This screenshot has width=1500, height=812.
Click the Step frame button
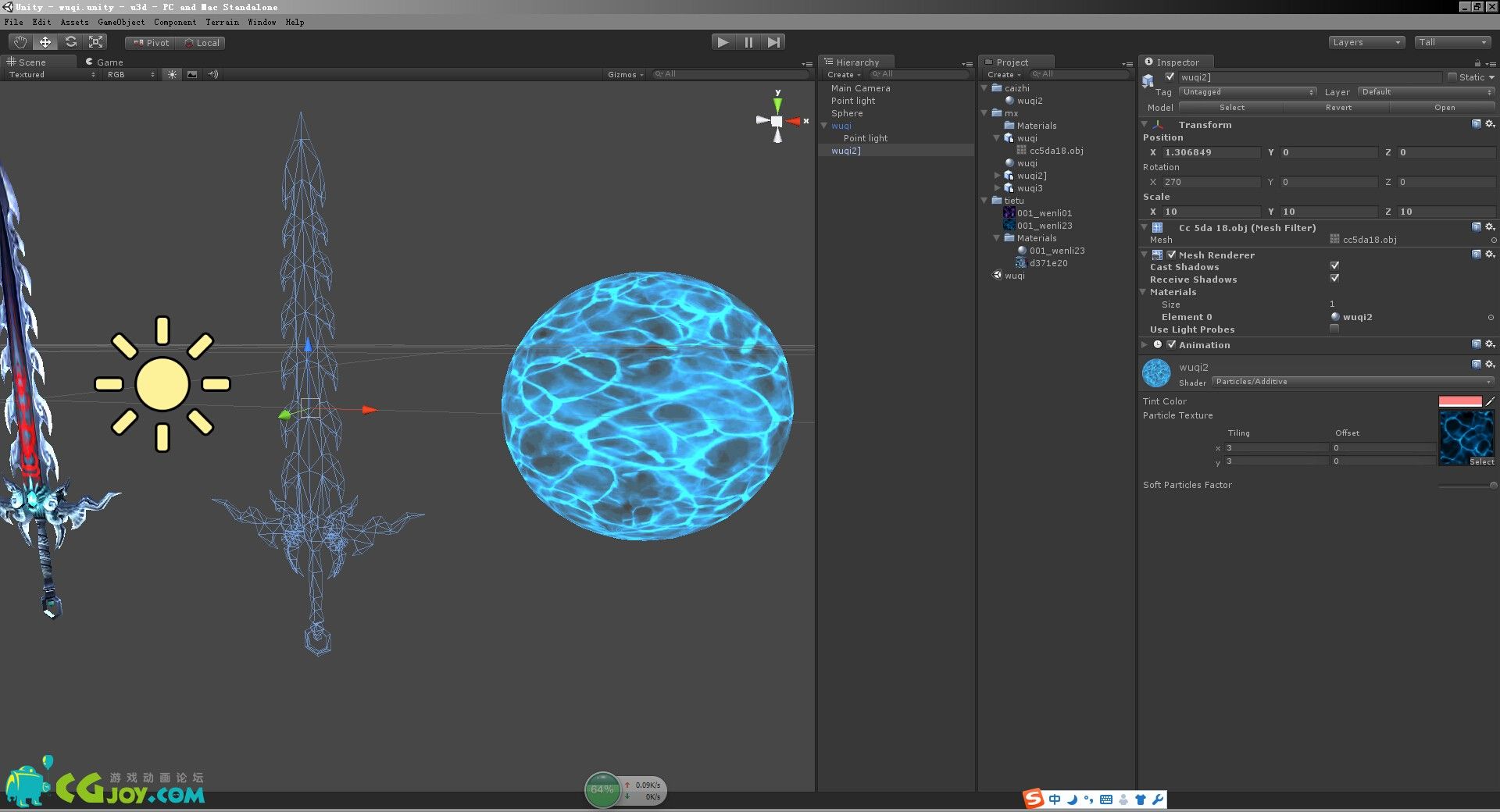pos(773,42)
